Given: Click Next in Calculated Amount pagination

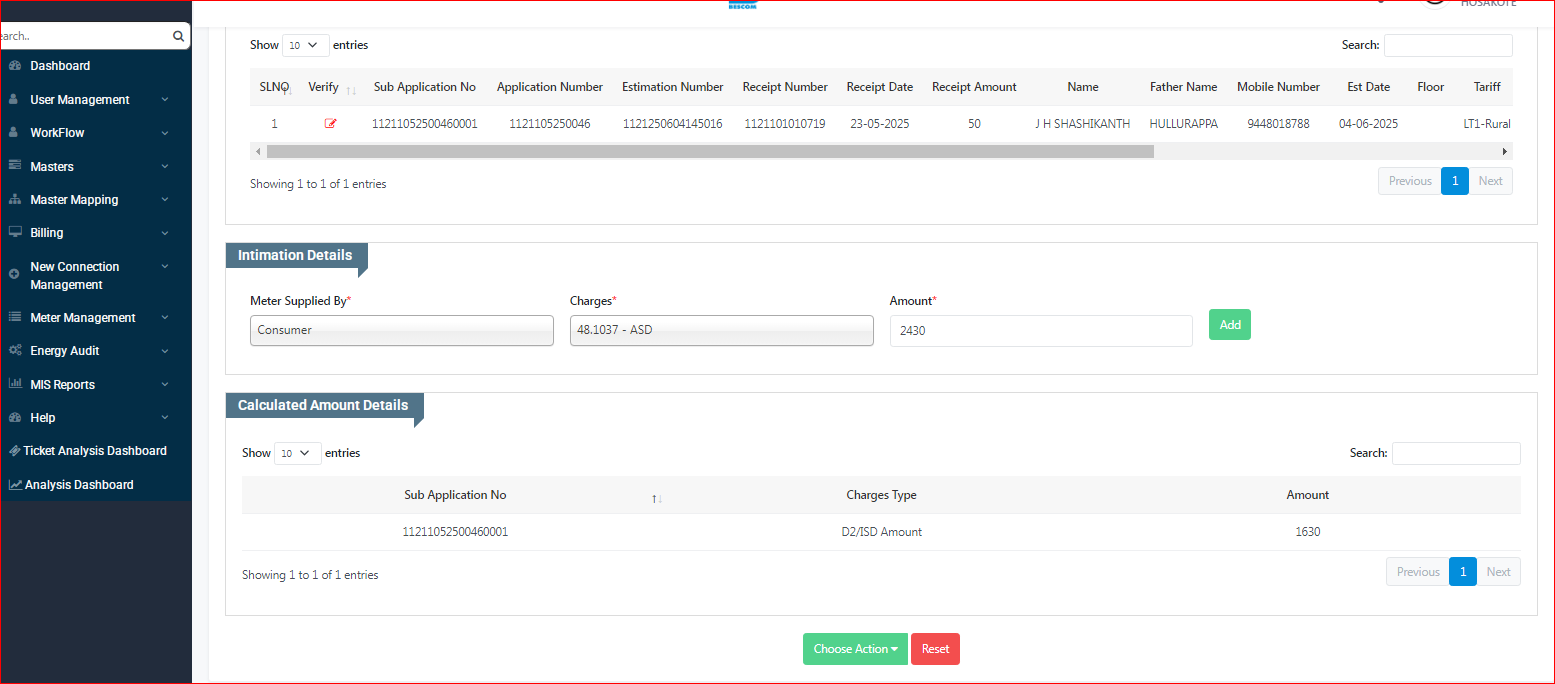Looking at the screenshot, I should (x=1498, y=572).
